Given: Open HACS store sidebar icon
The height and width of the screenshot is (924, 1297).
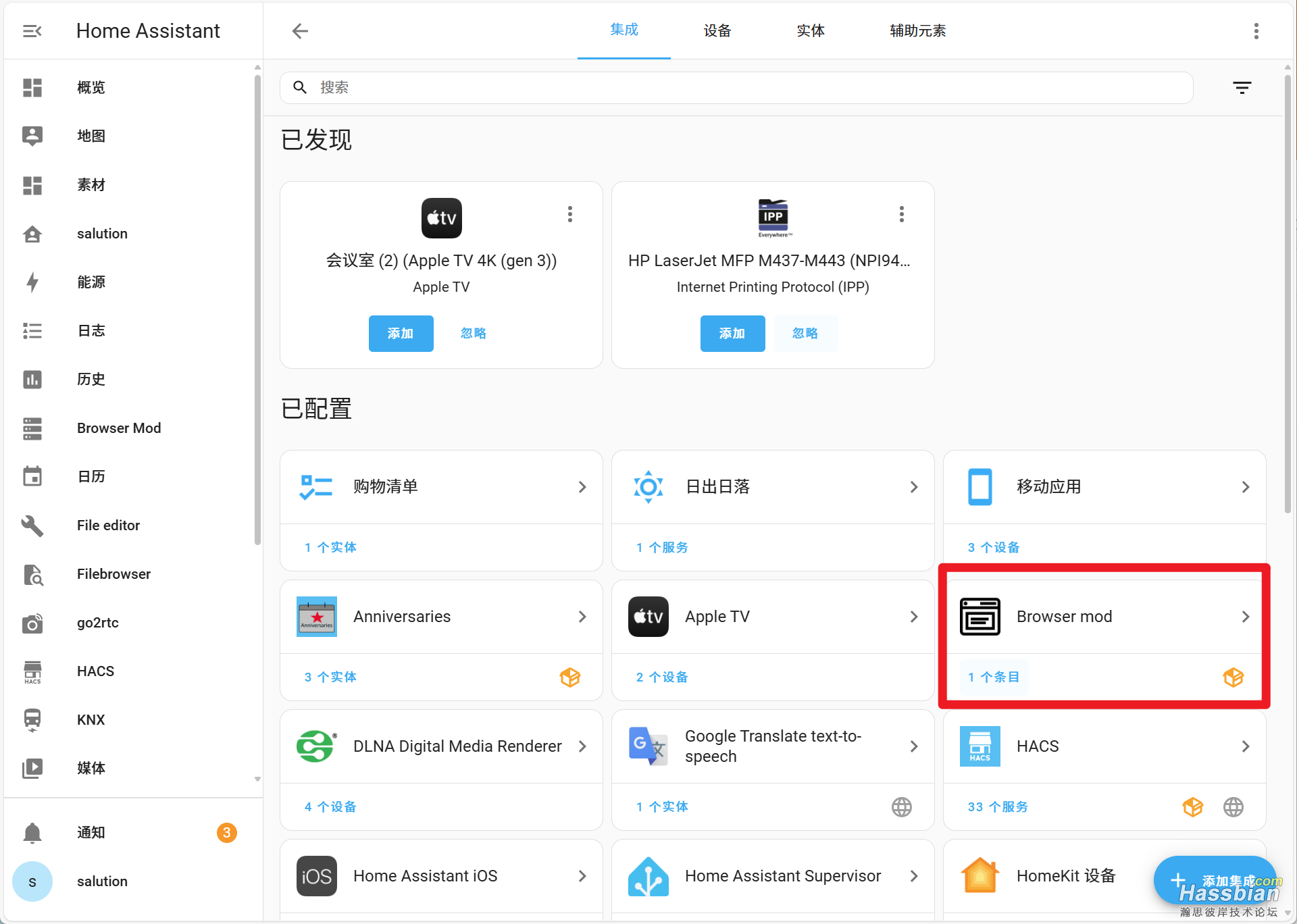Looking at the screenshot, I should coord(32,671).
